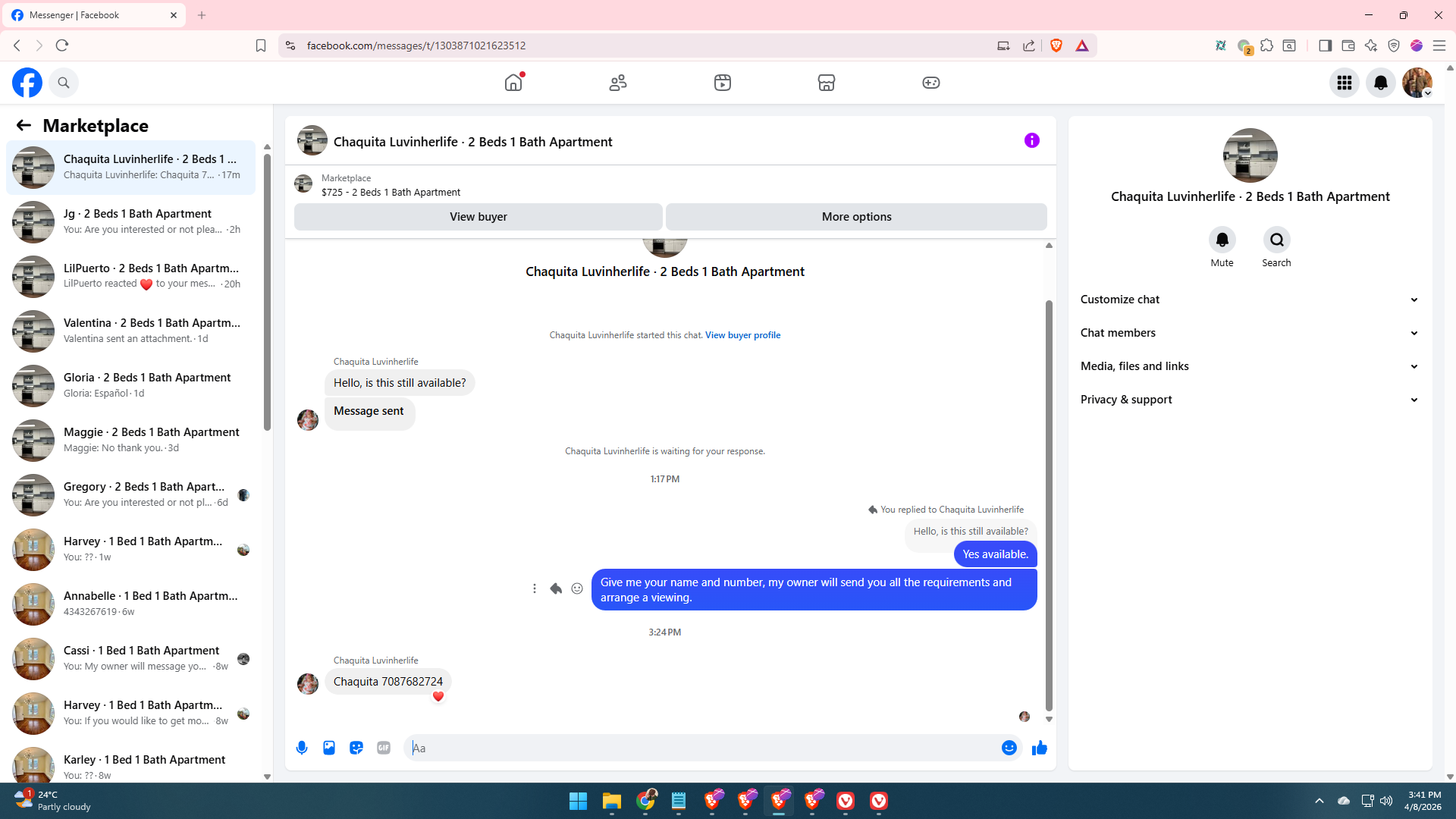Open the notifications bell in header
Screen dimensions: 1456x819
[1380, 83]
